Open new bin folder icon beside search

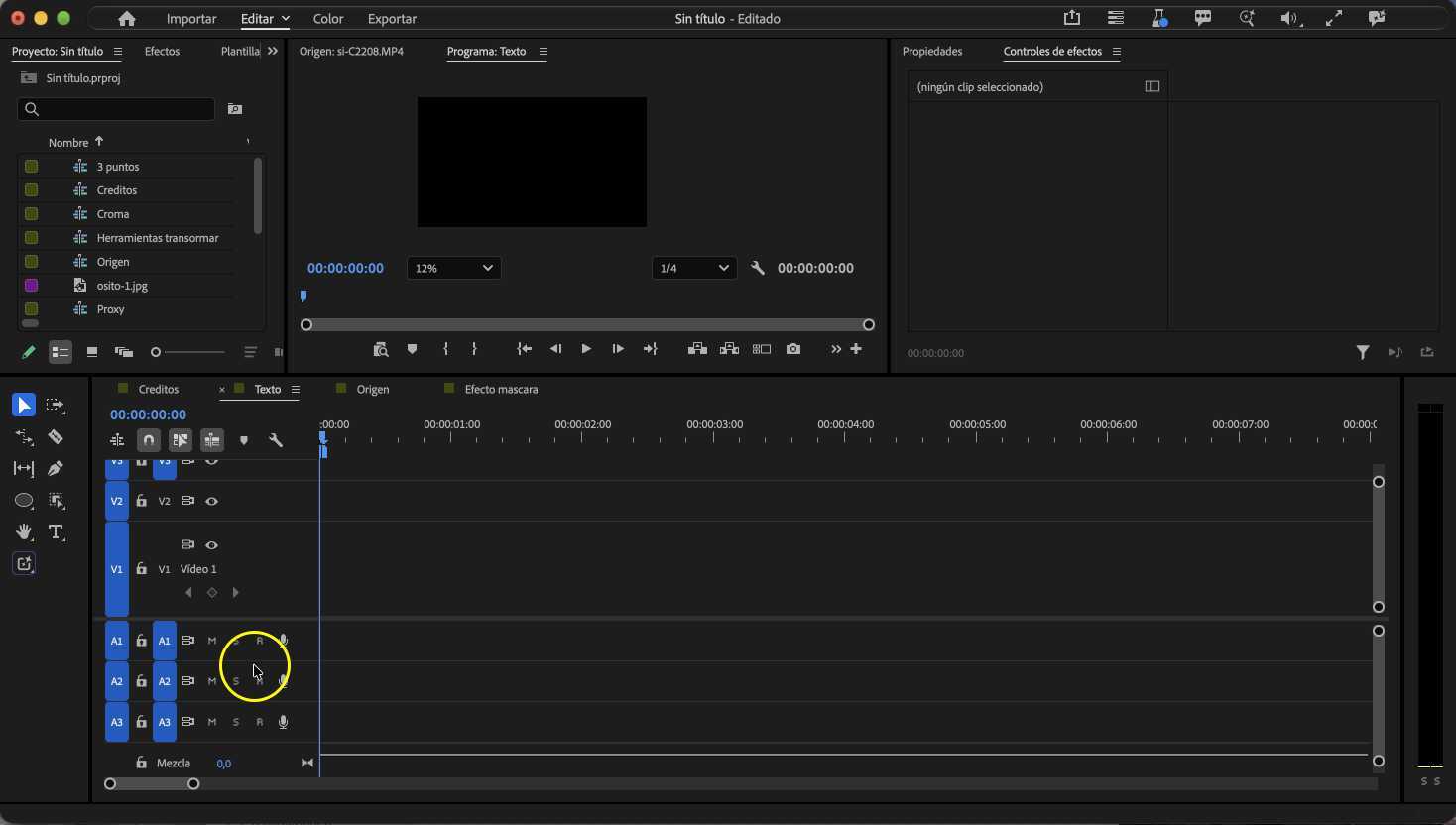235,109
